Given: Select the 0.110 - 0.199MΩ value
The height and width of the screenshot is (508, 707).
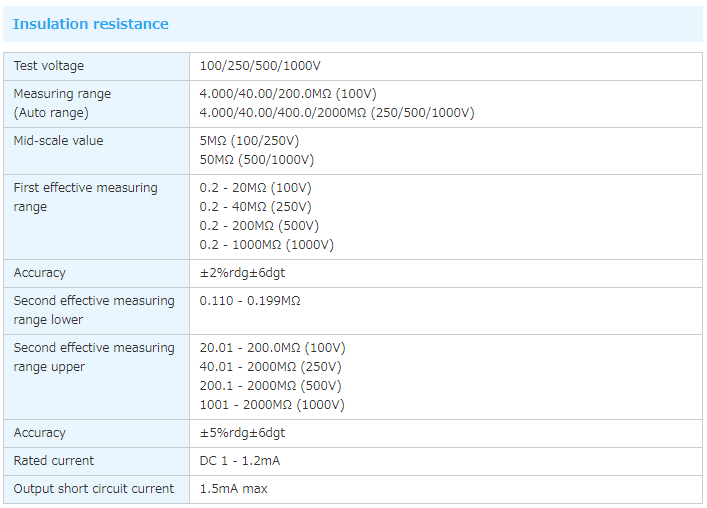Looking at the screenshot, I should tap(250, 301).
